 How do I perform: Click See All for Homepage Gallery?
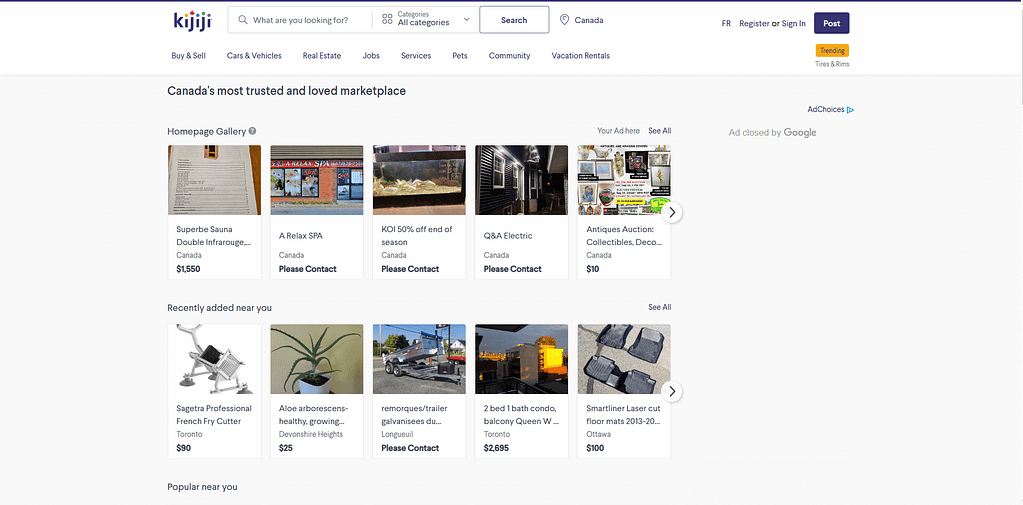pos(660,131)
